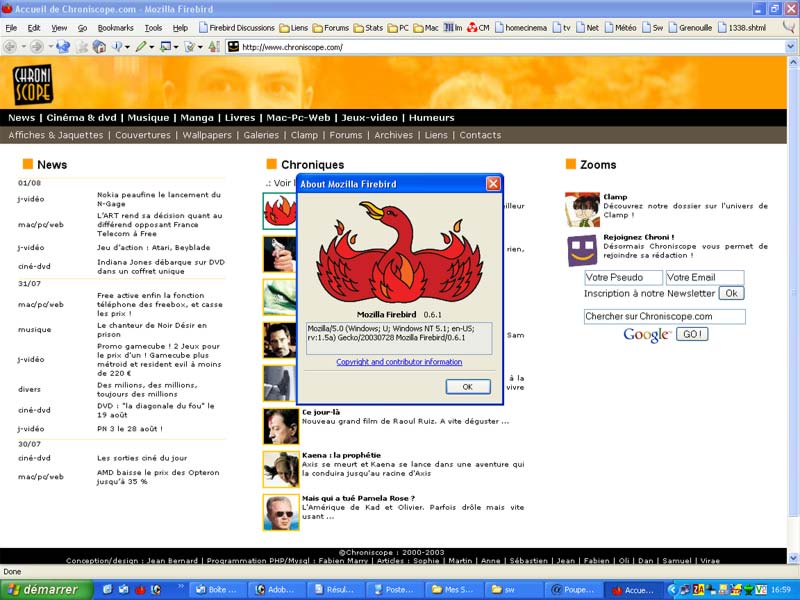Open the Firebird Discussions bookmark
Screen dimensions: 800x600
(x=237, y=28)
